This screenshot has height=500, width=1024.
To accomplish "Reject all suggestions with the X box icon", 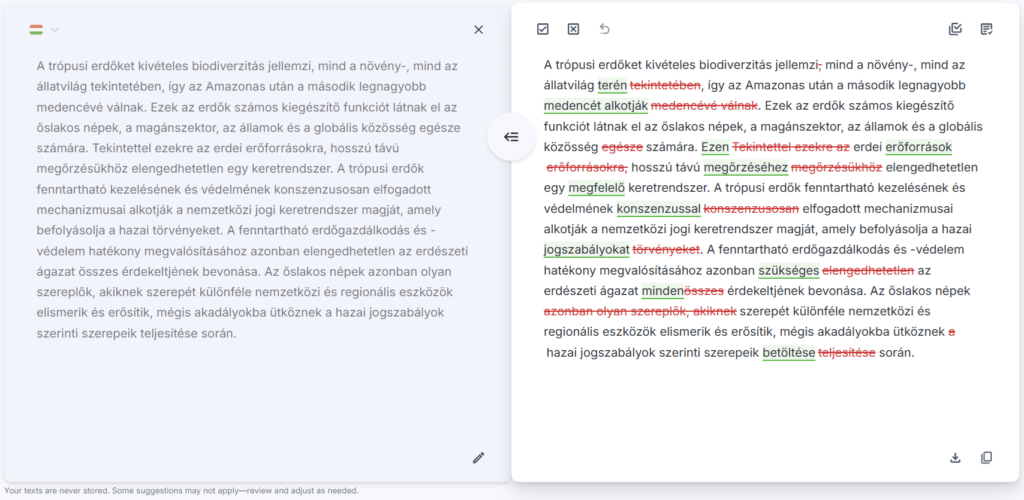I will pos(573,29).
